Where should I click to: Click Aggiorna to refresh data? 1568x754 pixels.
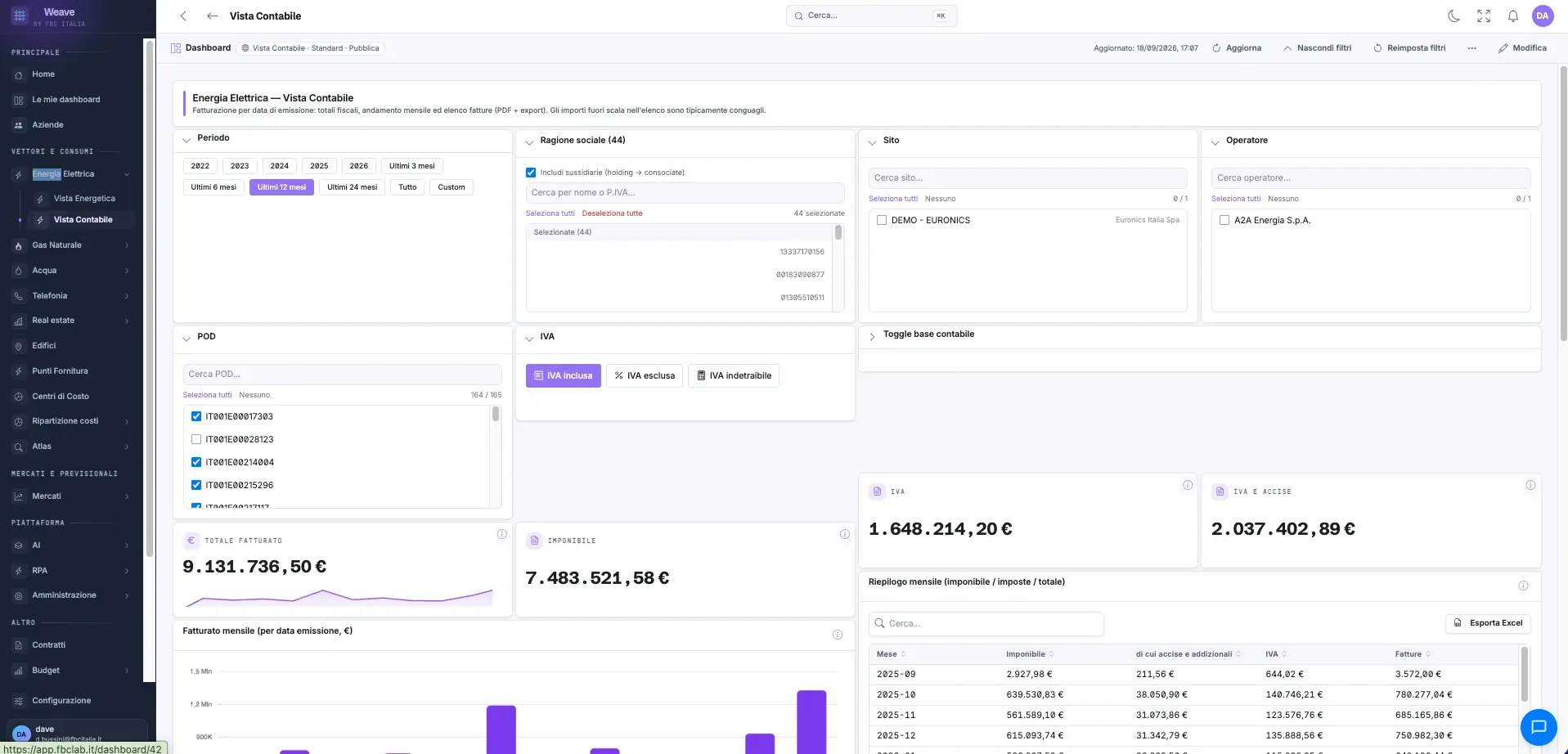(x=1237, y=48)
